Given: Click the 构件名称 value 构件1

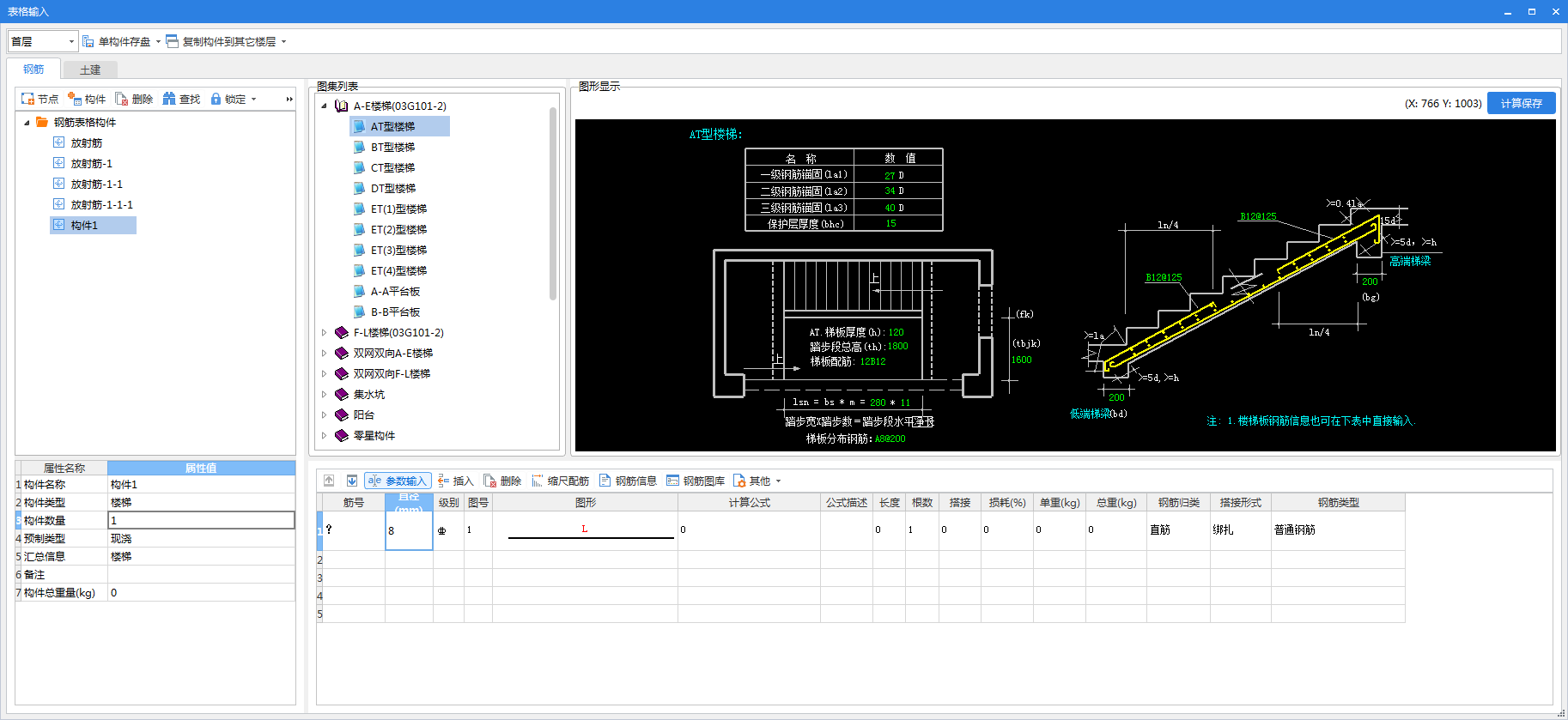Looking at the screenshot, I should coord(201,484).
